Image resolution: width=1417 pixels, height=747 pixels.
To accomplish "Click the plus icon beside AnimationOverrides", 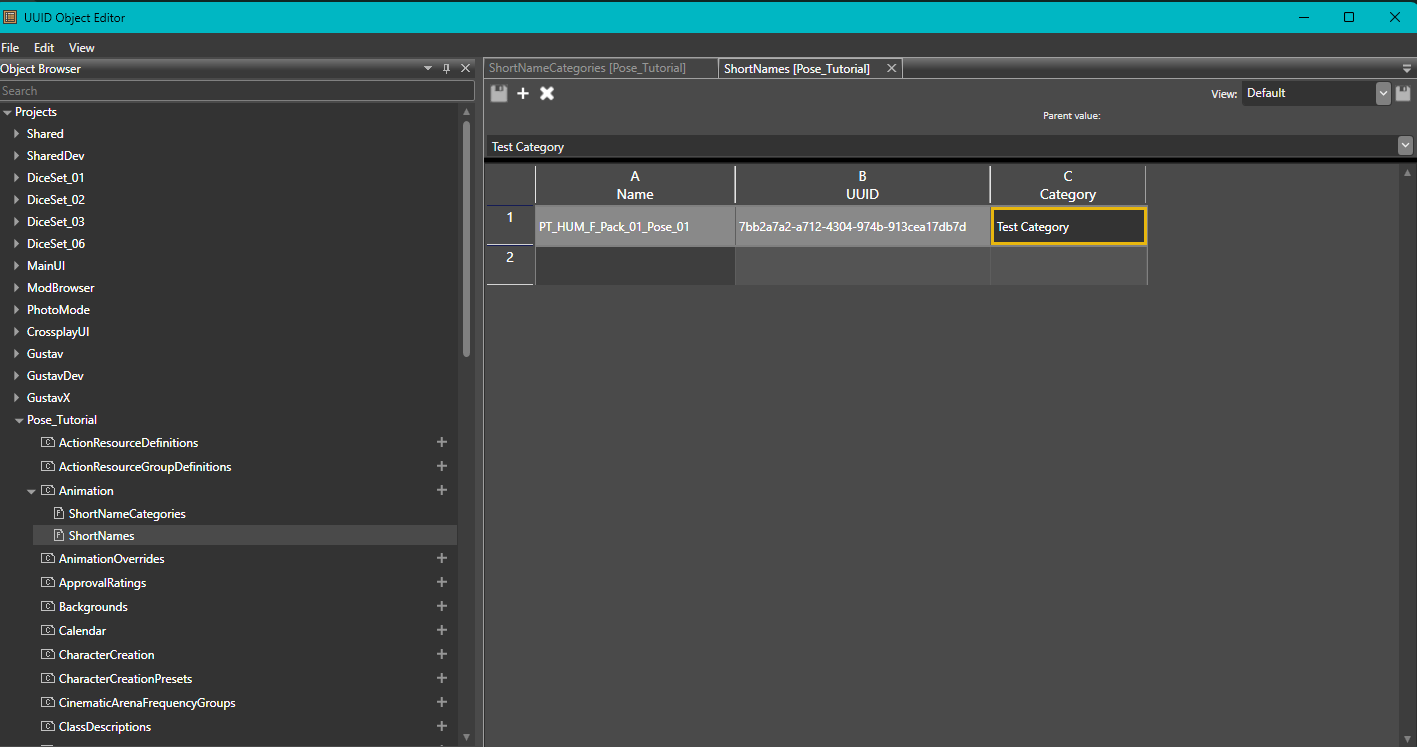I will (441, 557).
